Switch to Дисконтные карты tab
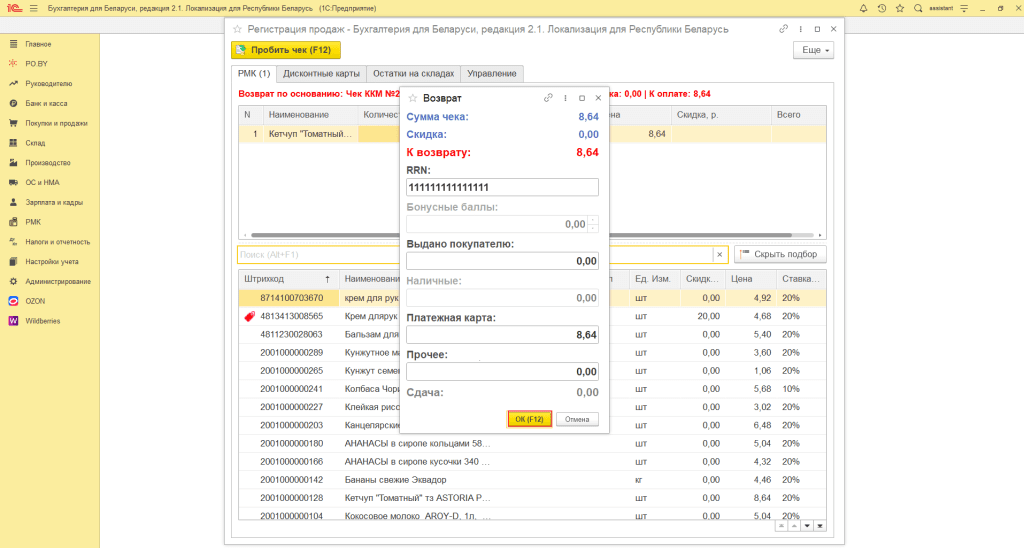Viewport: 1024px width, 548px height. point(321,74)
